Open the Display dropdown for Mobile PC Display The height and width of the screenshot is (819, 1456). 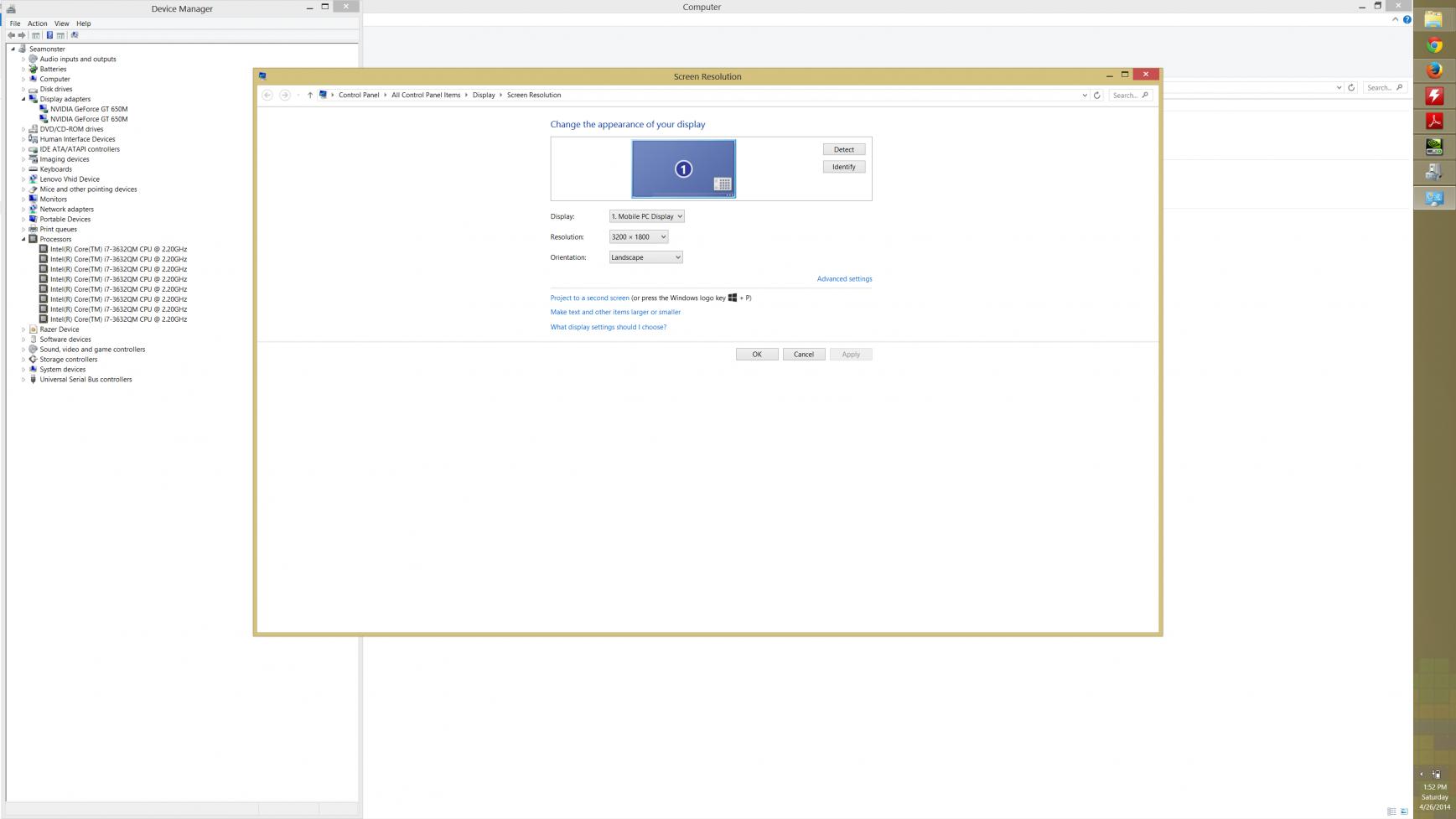tap(646, 216)
